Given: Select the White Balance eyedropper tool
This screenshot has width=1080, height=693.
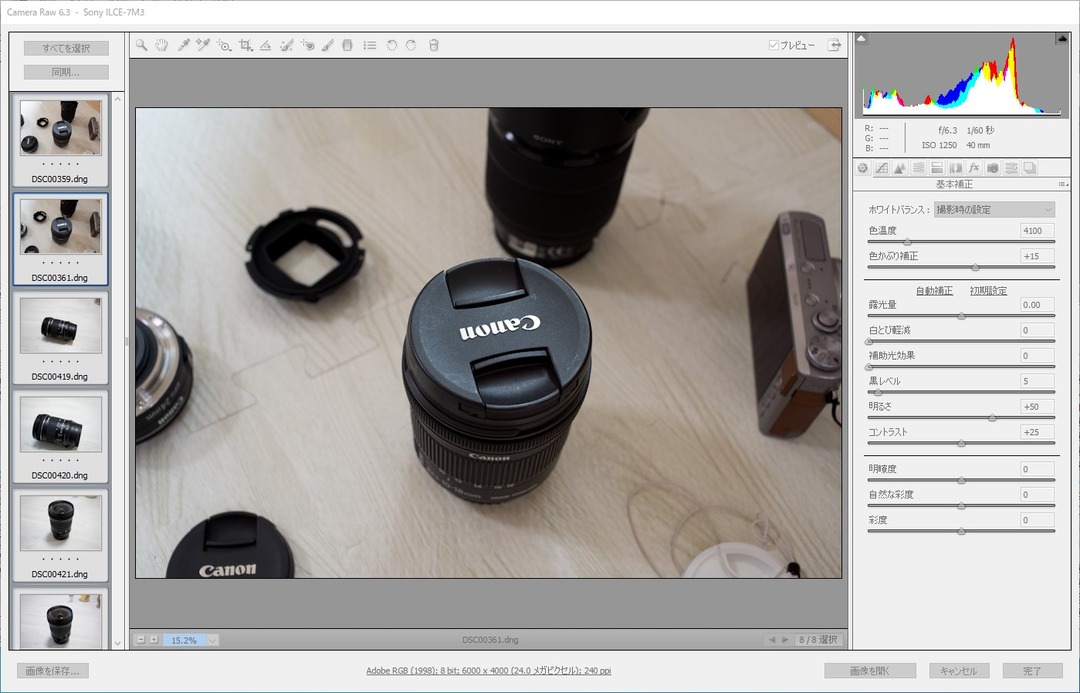Looking at the screenshot, I should 183,45.
